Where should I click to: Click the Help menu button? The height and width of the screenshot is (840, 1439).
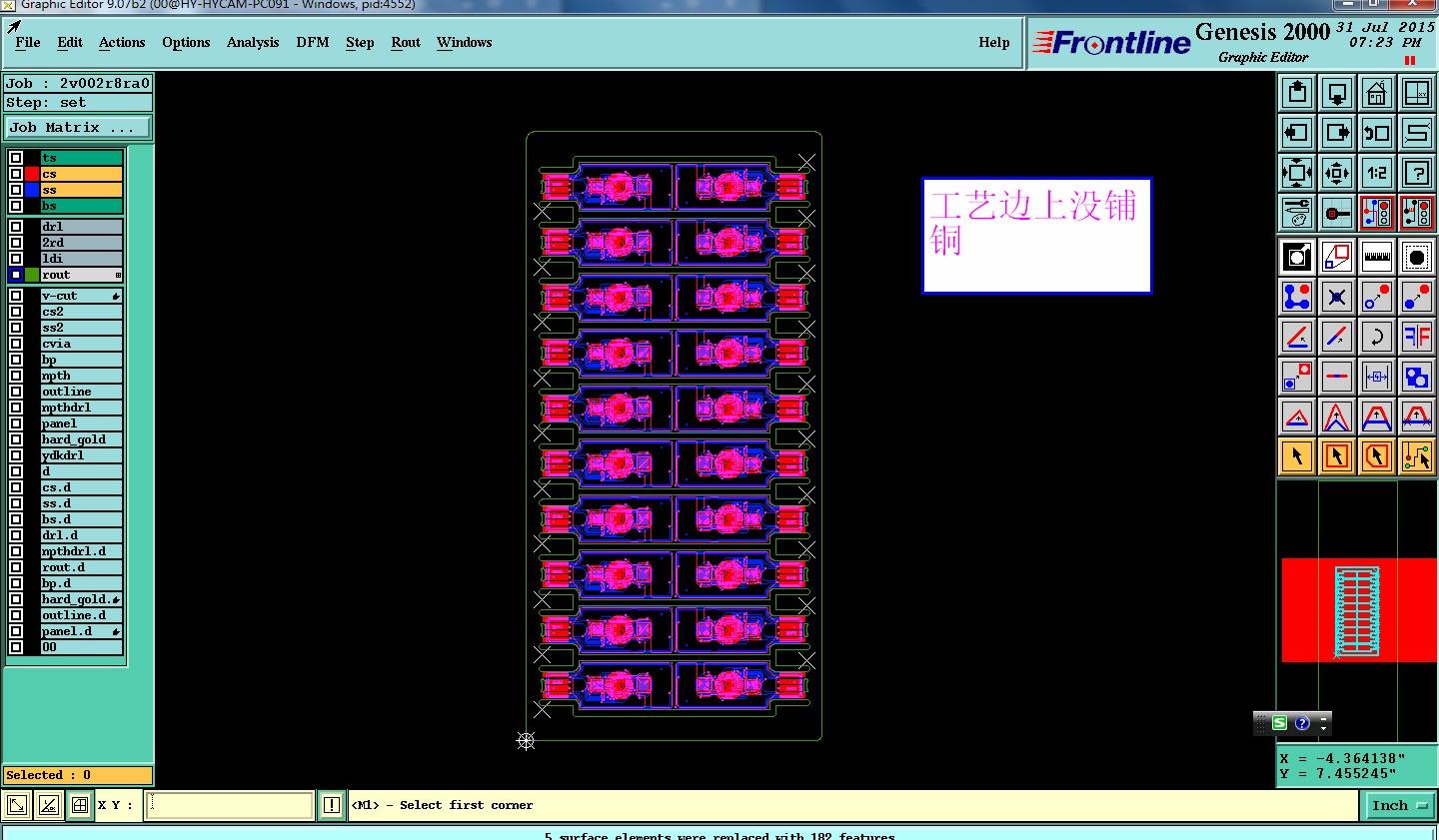coord(994,42)
